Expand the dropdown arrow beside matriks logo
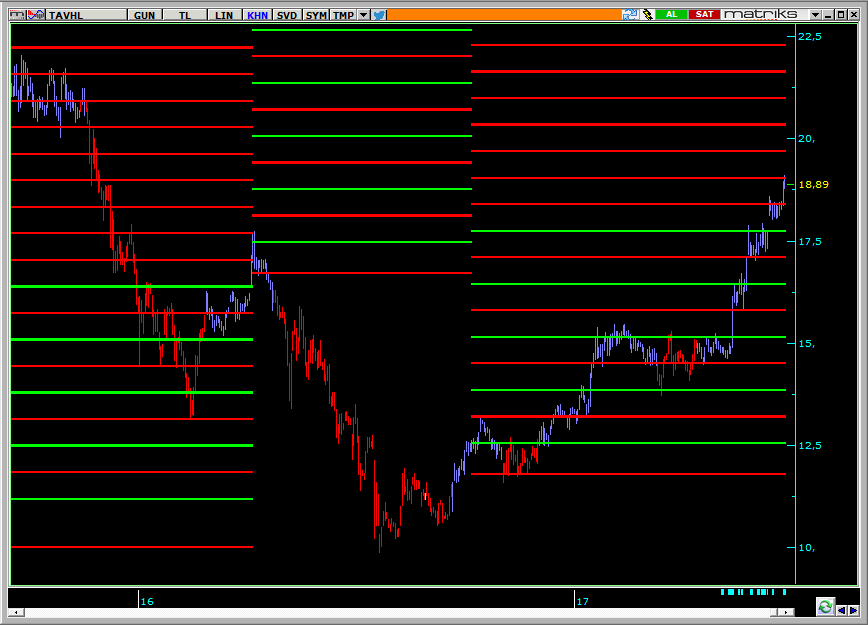This screenshot has width=868, height=625. (x=815, y=15)
